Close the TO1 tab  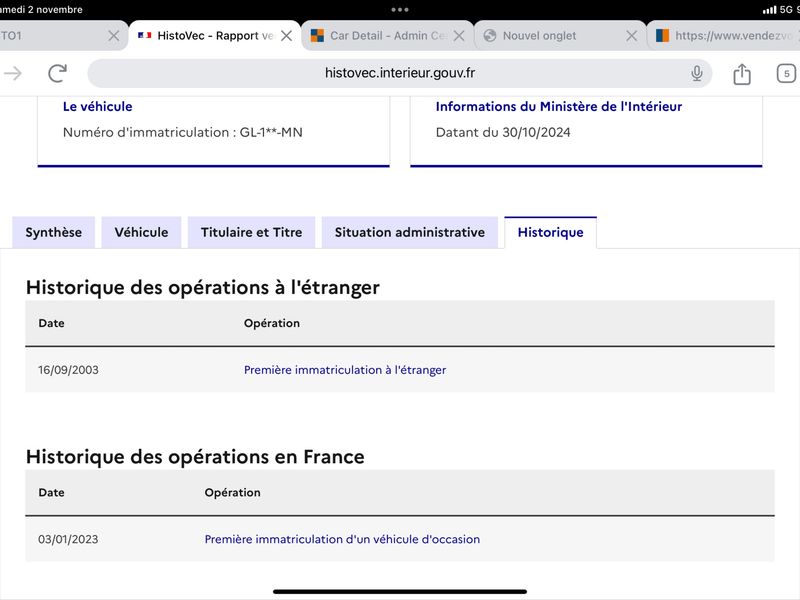(x=114, y=36)
